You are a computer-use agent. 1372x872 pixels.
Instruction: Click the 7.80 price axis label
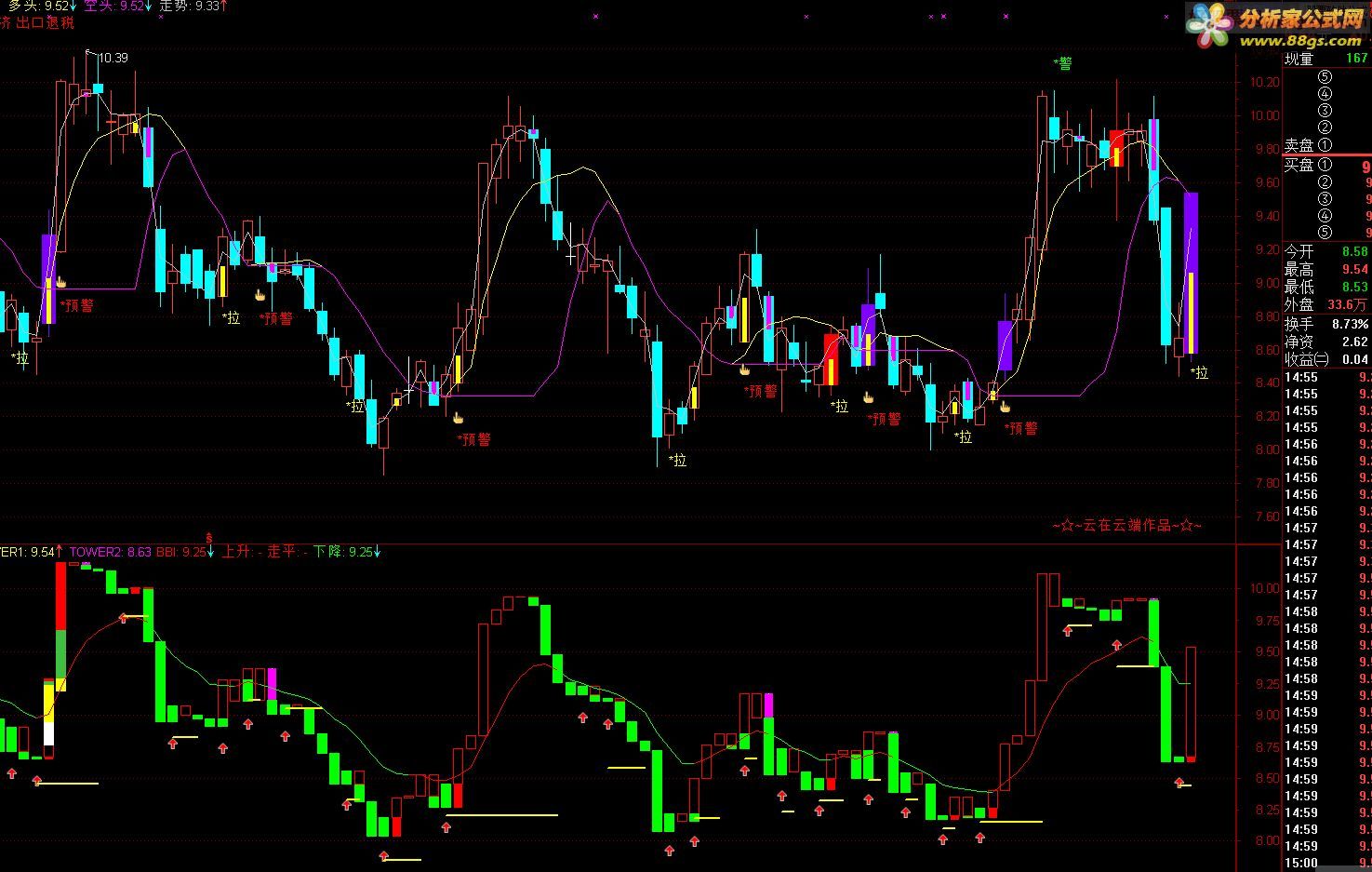pyautogui.click(x=1267, y=483)
